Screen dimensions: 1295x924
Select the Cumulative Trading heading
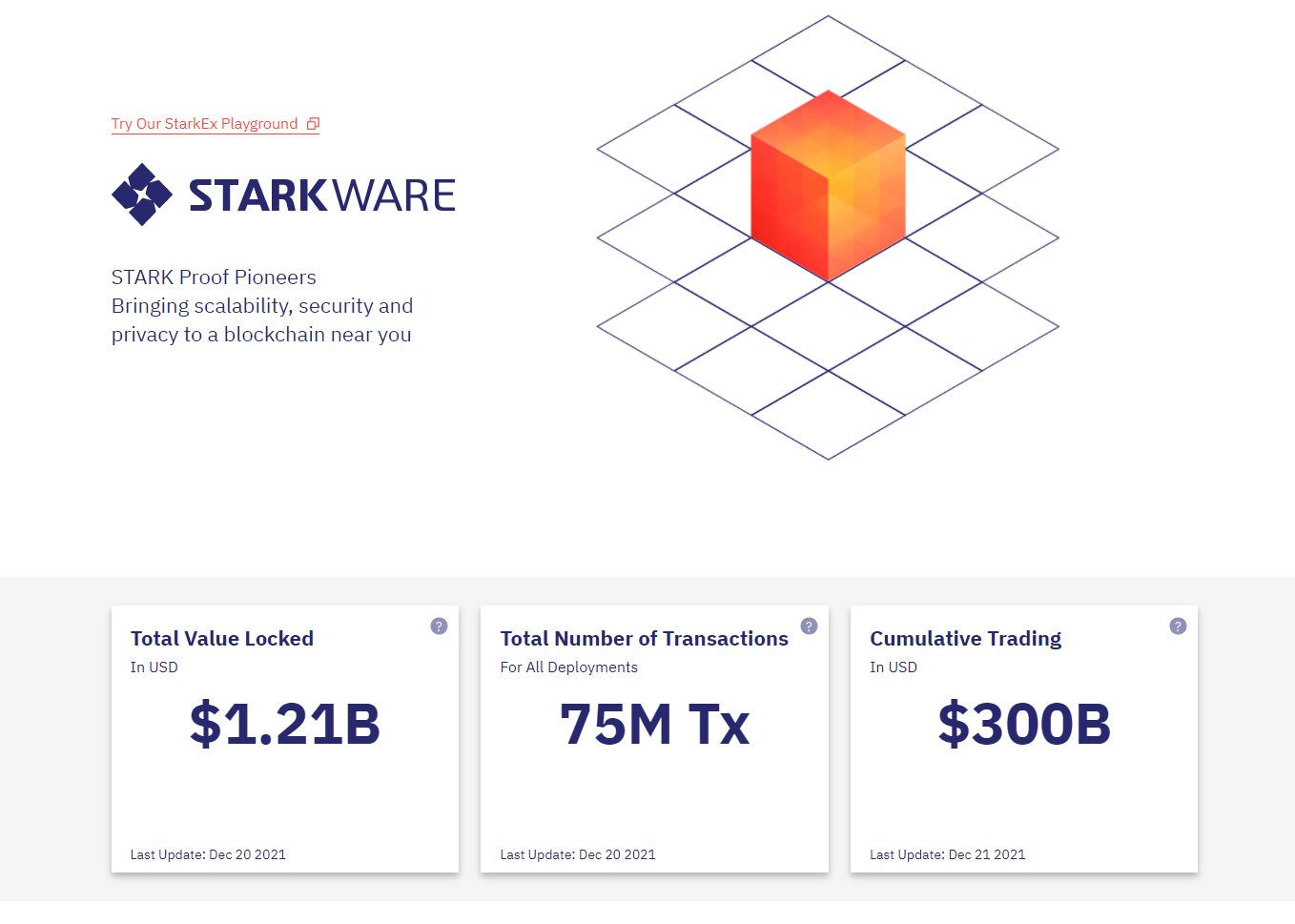click(966, 639)
